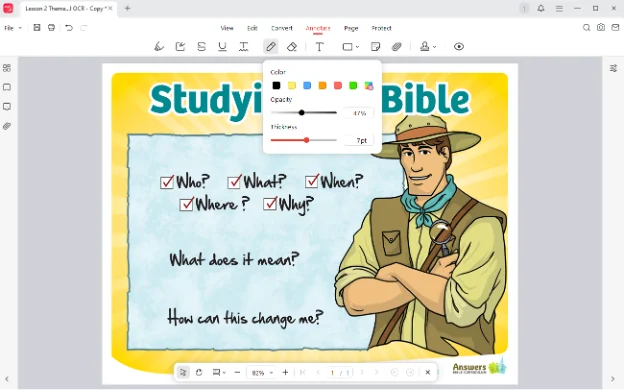Screen dimensions: 624x390
Task: Toggle the Pencil drawing tool
Action: point(271,47)
